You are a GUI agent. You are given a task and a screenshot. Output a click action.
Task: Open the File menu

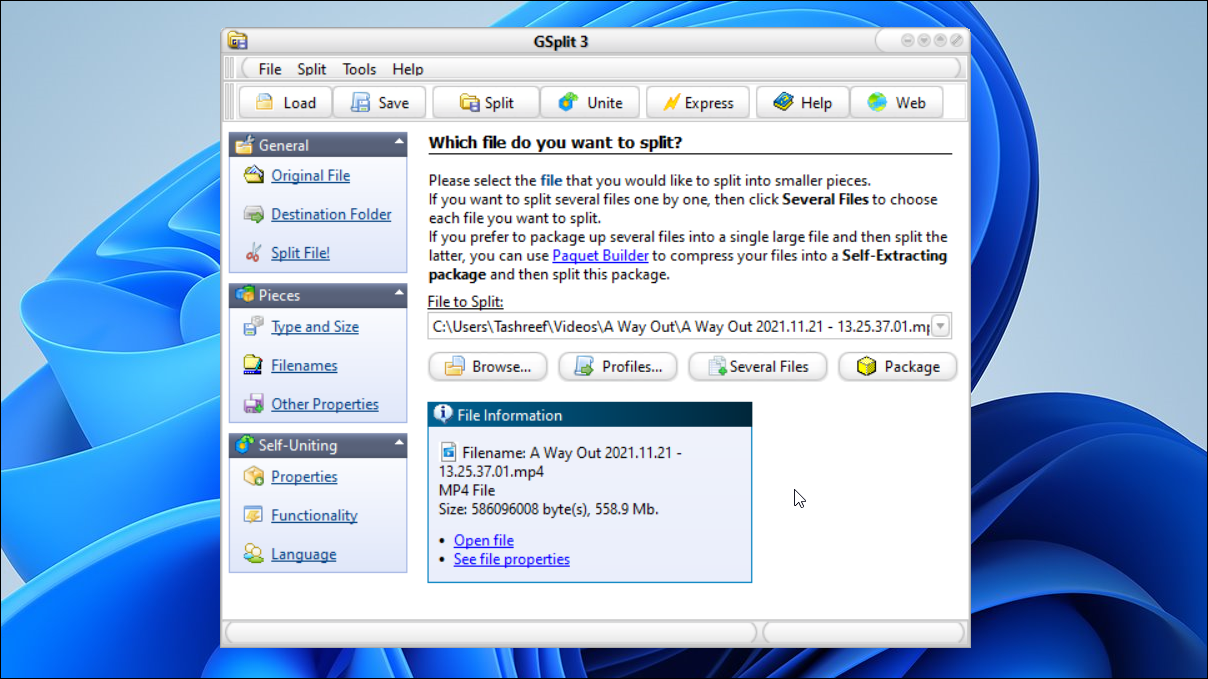point(270,69)
